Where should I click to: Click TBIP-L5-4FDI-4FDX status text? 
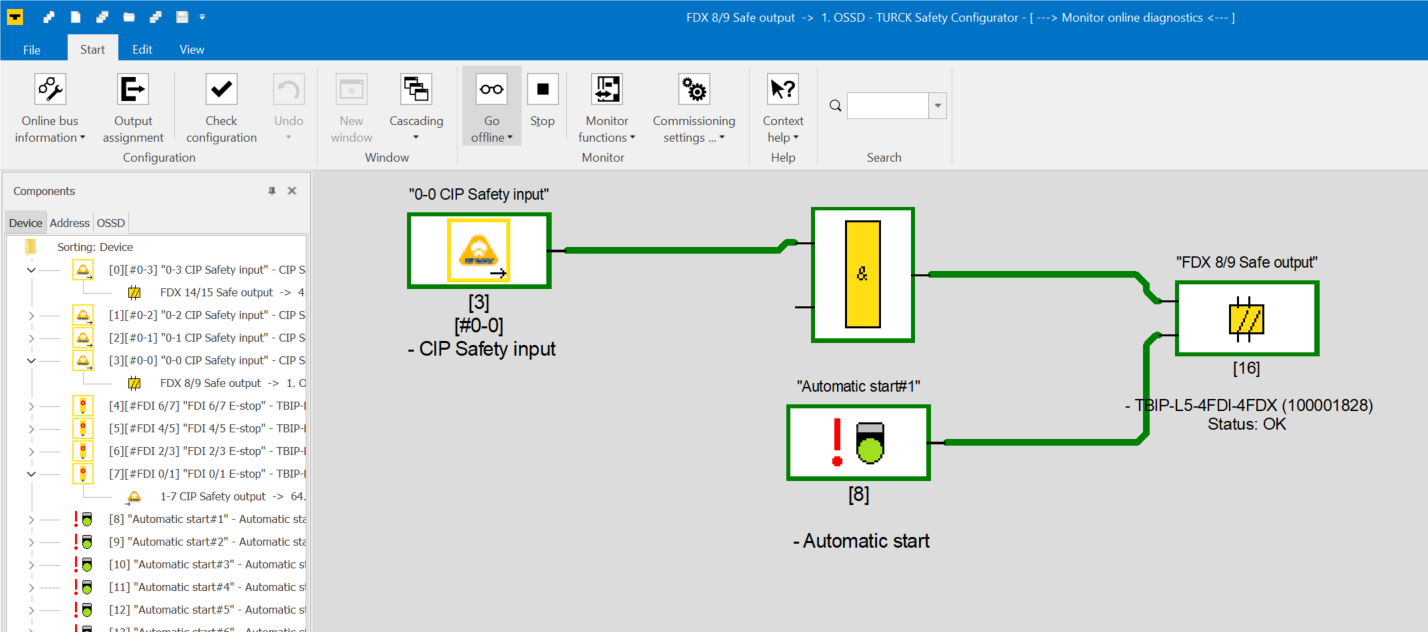click(x=1247, y=415)
